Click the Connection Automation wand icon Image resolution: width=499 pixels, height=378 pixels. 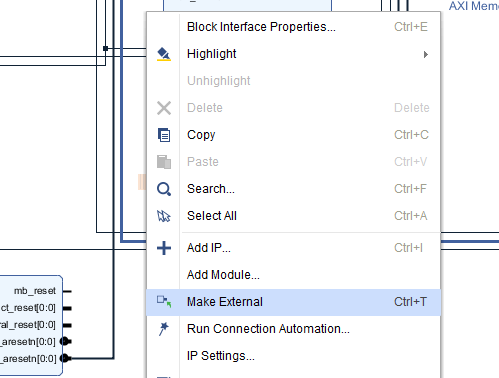164,329
